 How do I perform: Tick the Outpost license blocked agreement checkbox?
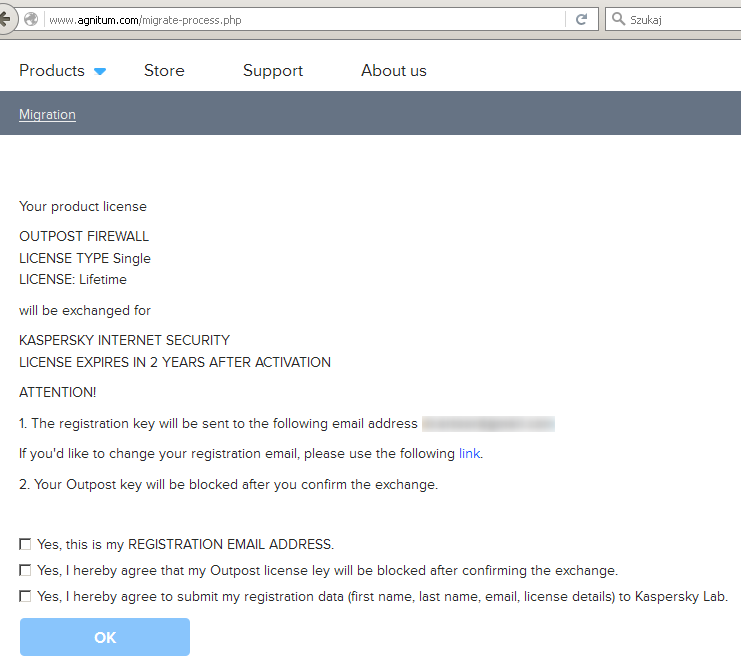[x=25, y=571]
